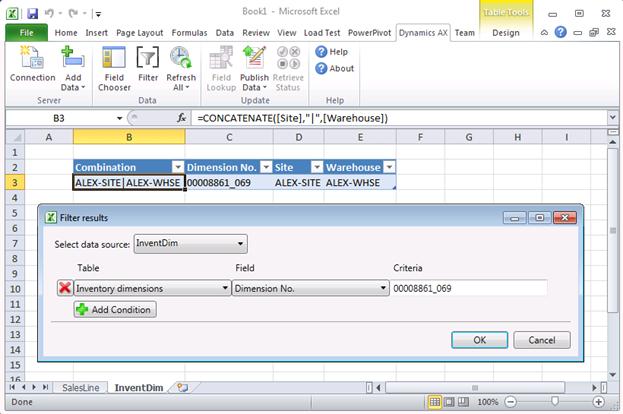
Task: Click the Criteria field with 00008861_069
Action: (x=469, y=288)
